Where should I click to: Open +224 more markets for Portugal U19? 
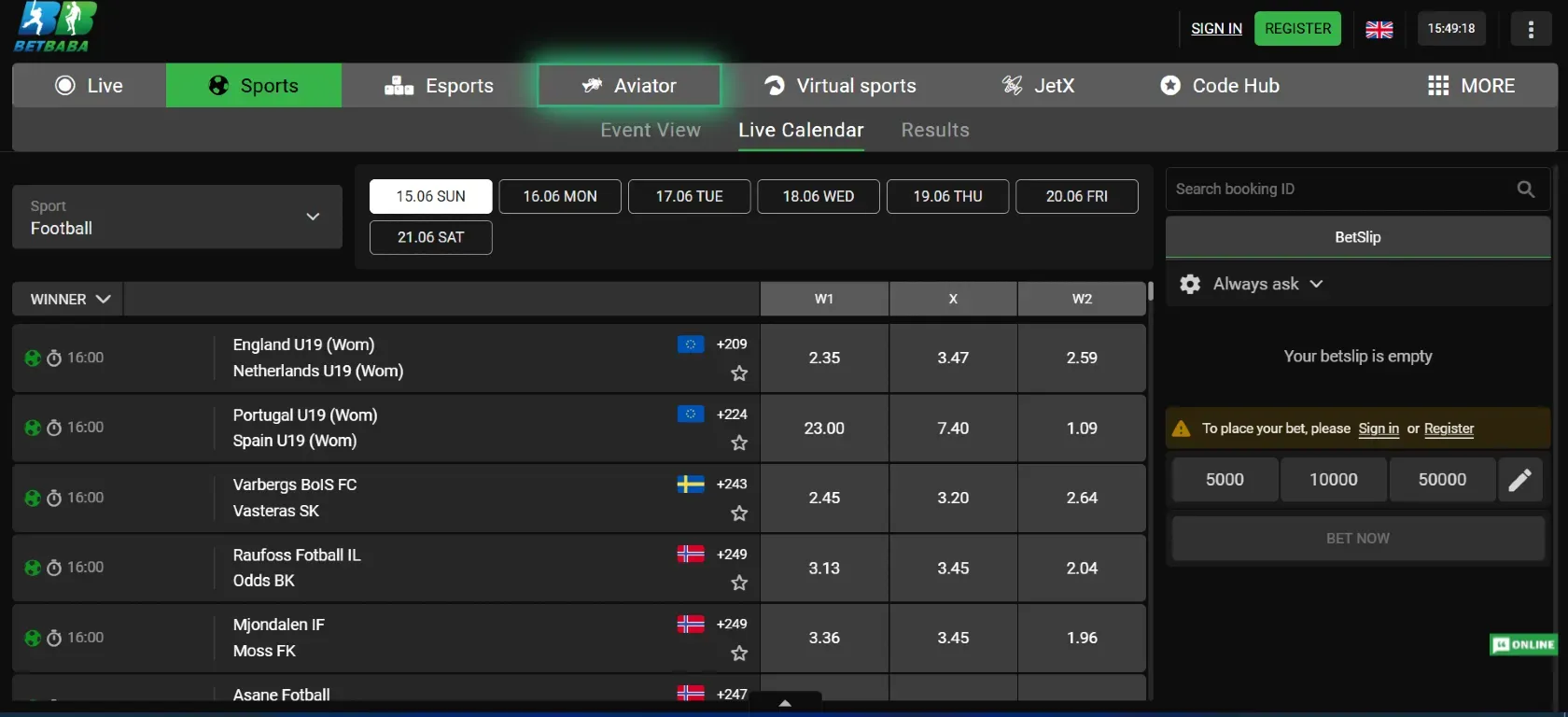[x=732, y=414]
